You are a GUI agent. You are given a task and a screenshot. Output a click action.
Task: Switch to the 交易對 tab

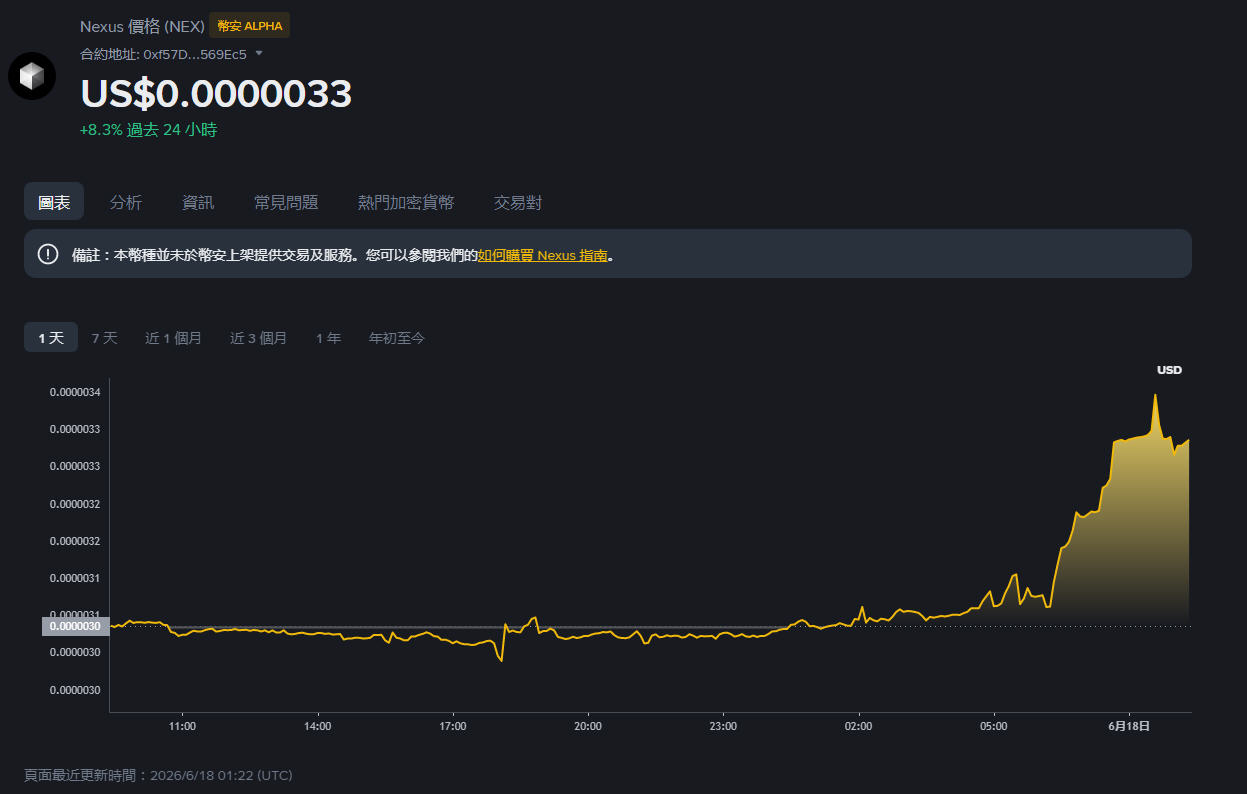tap(518, 202)
